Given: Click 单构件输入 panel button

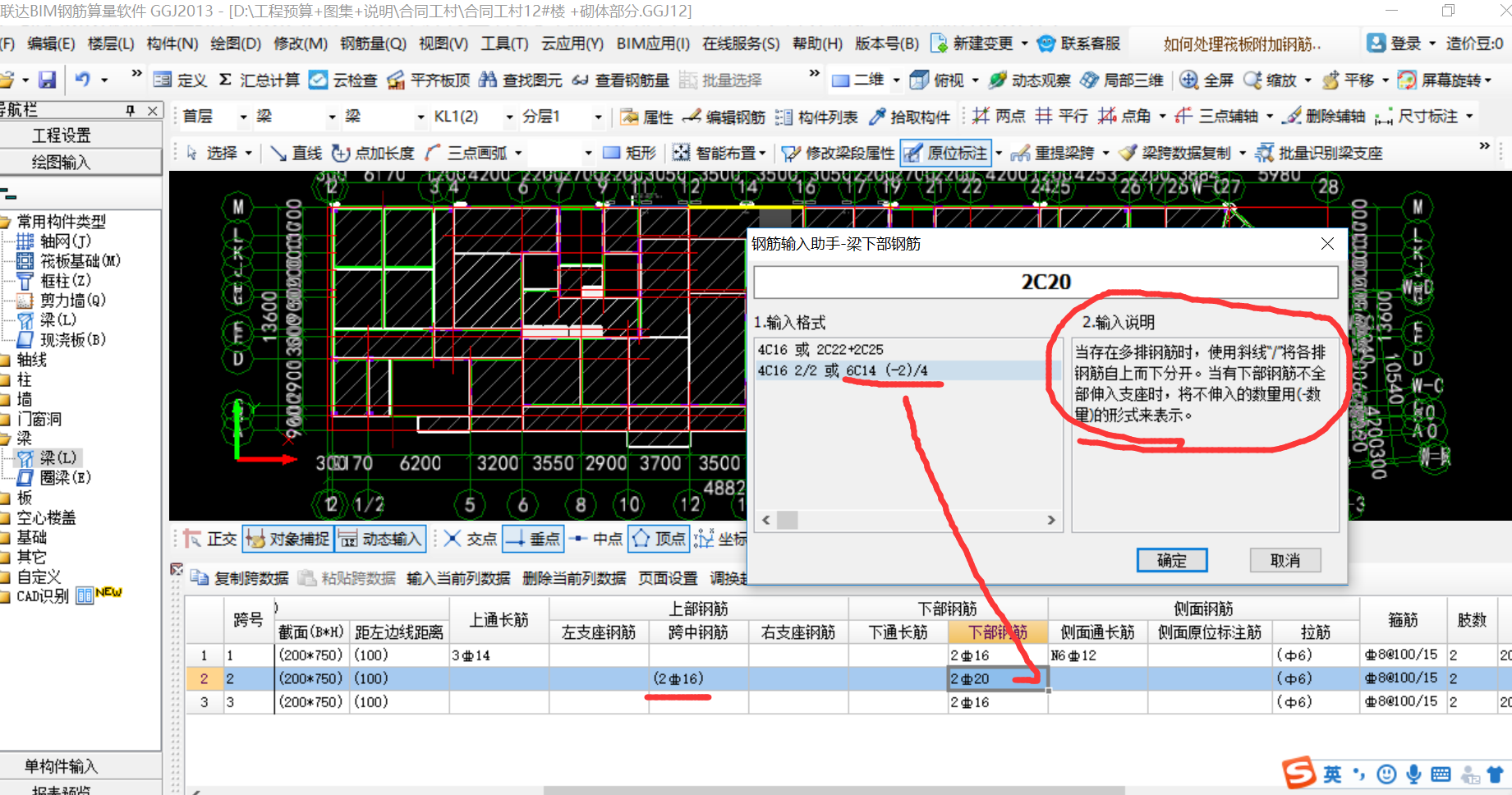Looking at the screenshot, I should (80, 766).
